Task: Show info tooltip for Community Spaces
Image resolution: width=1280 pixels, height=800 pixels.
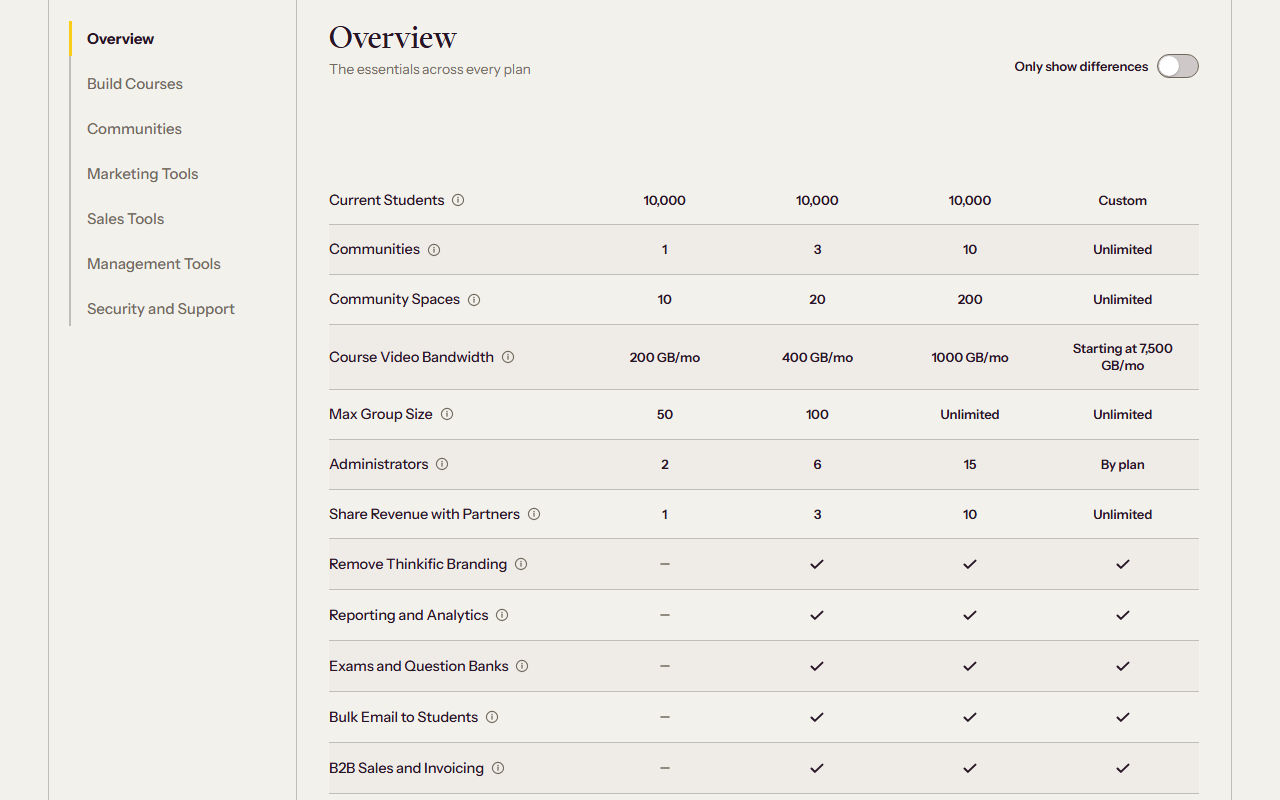Action: [474, 300]
